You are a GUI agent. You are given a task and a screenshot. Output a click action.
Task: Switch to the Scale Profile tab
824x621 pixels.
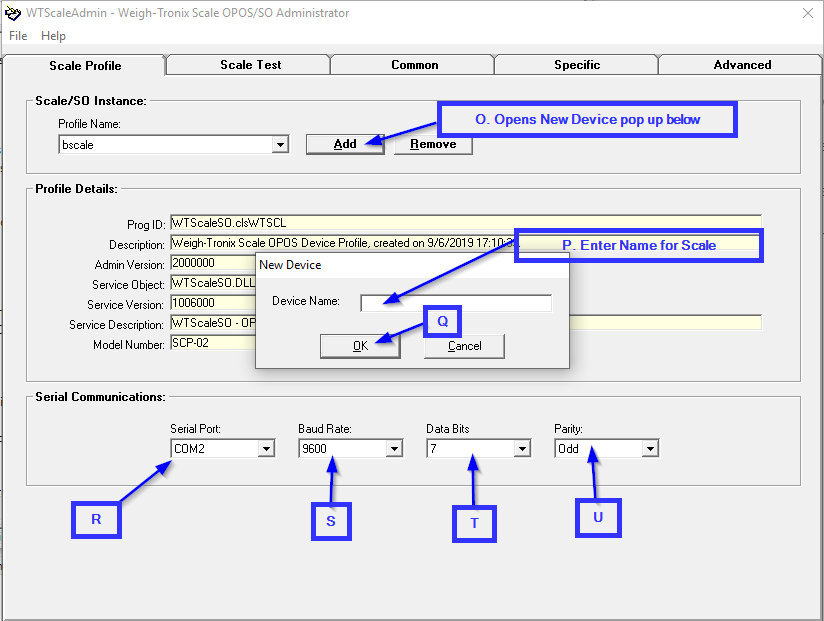85,65
